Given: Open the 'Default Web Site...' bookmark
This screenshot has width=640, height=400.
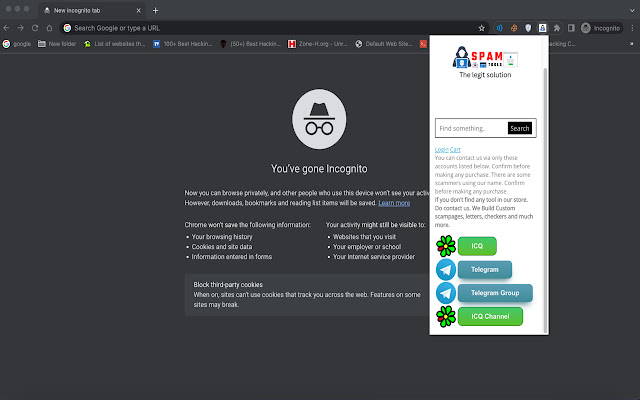Looking at the screenshot, I should click(384, 44).
